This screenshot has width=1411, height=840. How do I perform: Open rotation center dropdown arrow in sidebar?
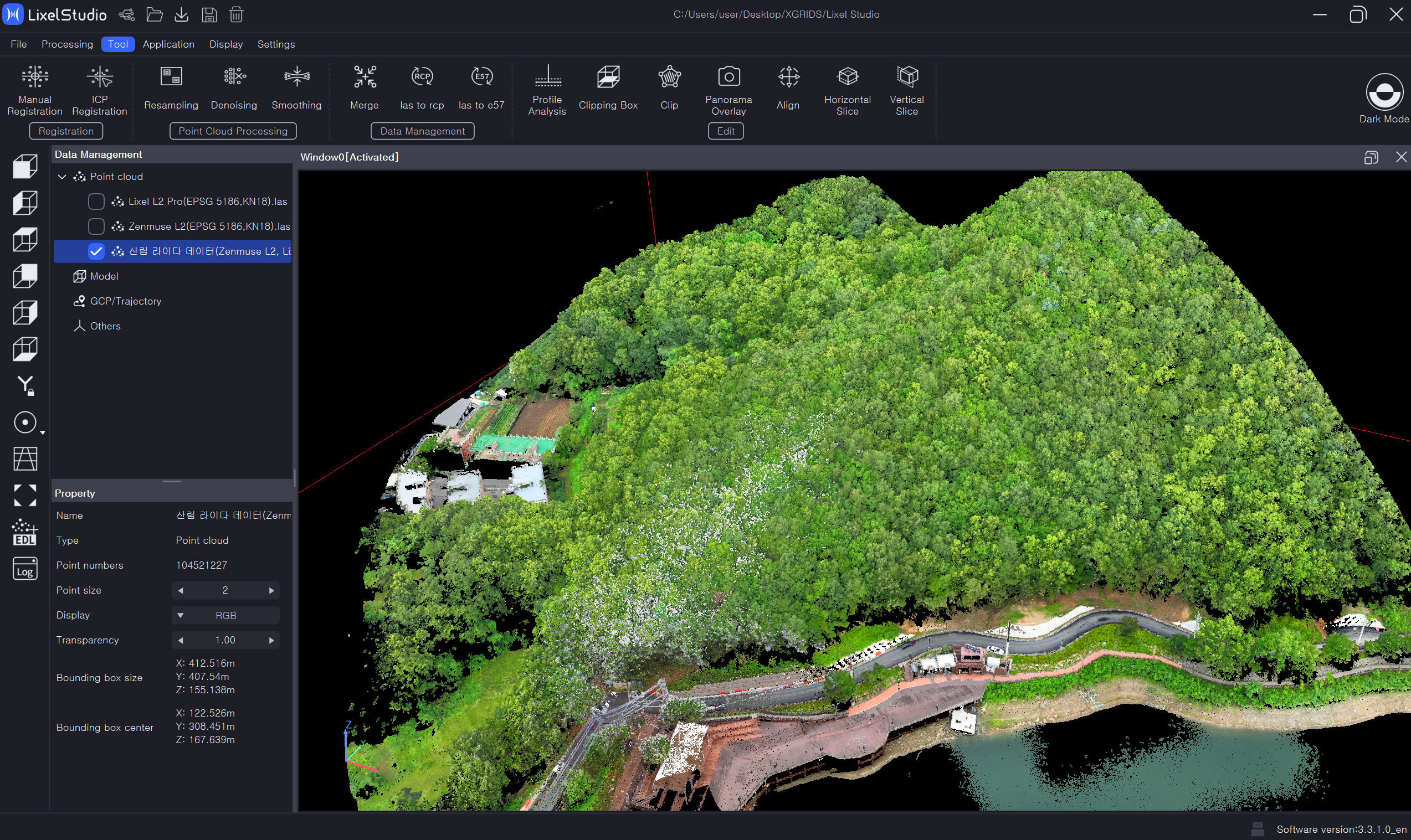pyautogui.click(x=43, y=433)
